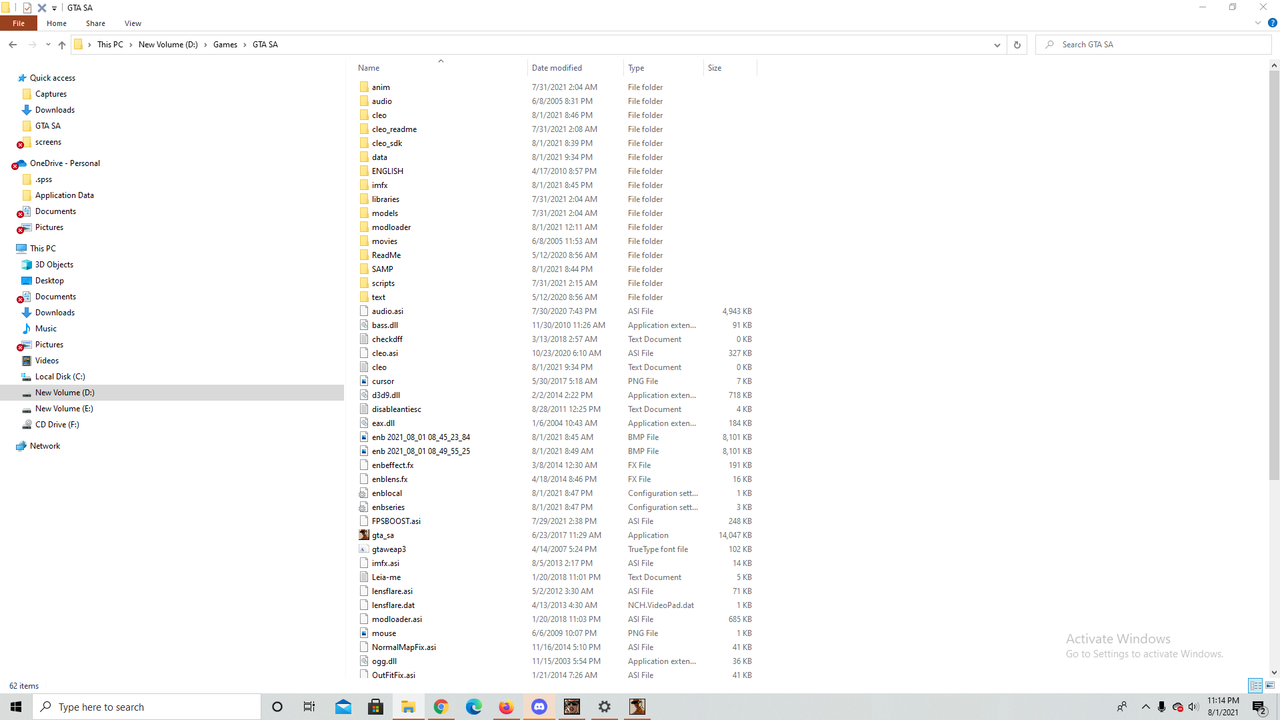Click Properties icon in quick access toolbar

[x=27, y=7]
